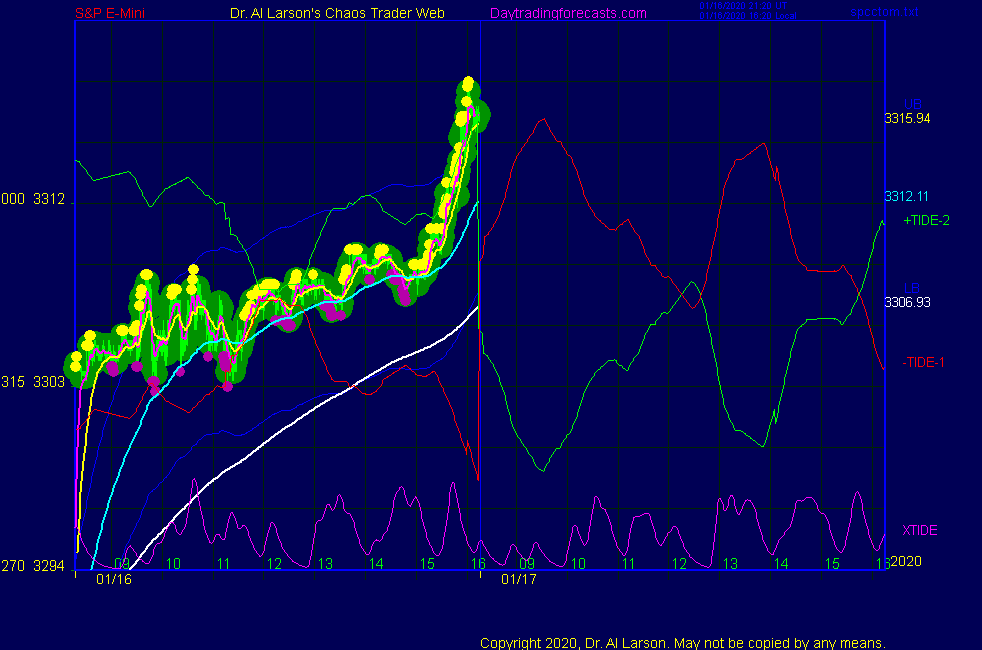Click the "spcctom.txt" file name label

click(x=884, y=11)
